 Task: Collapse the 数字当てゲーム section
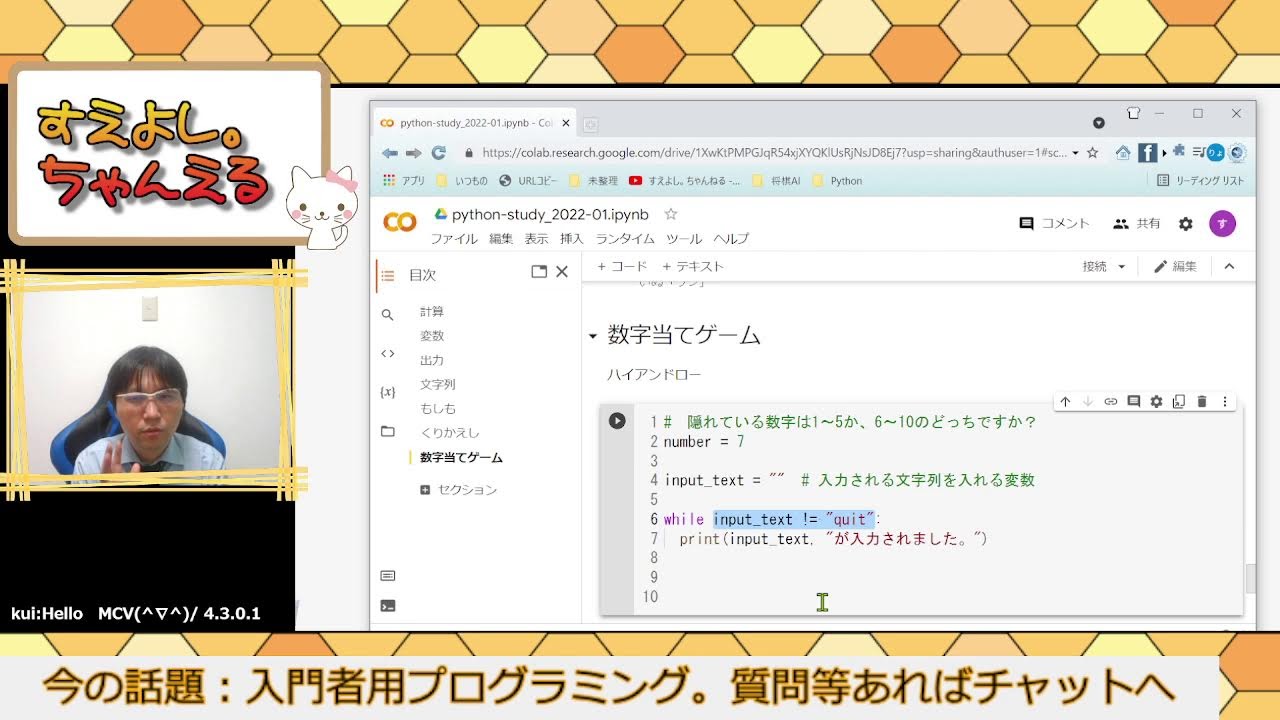coord(592,336)
